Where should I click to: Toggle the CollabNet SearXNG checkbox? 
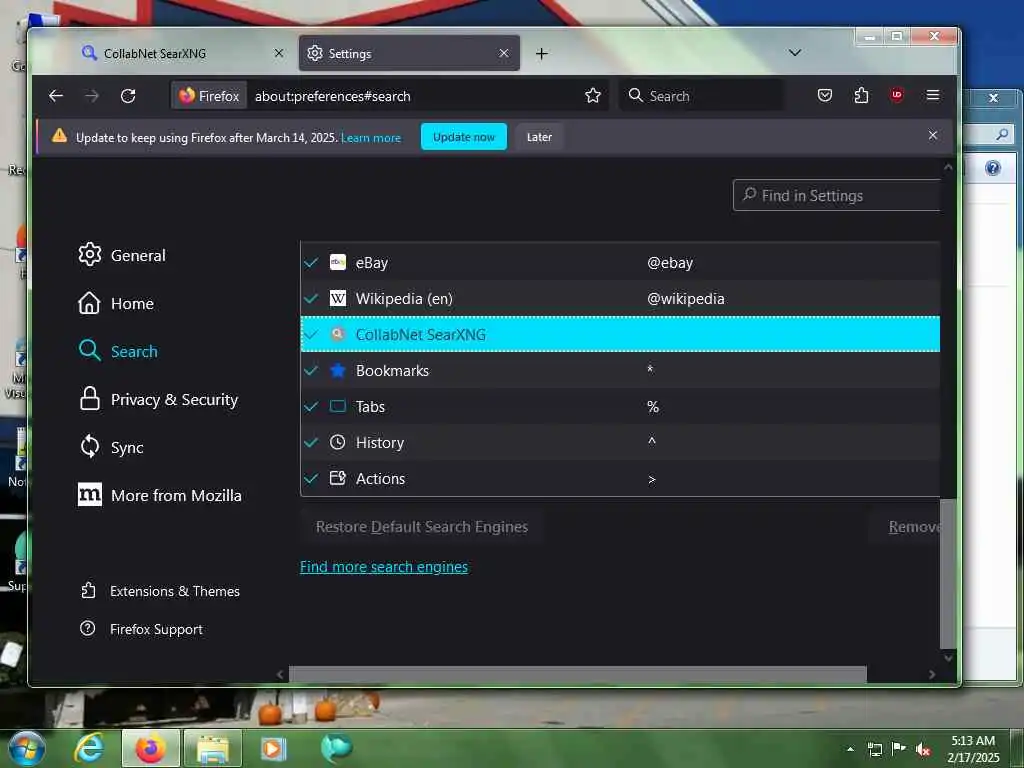(x=312, y=334)
